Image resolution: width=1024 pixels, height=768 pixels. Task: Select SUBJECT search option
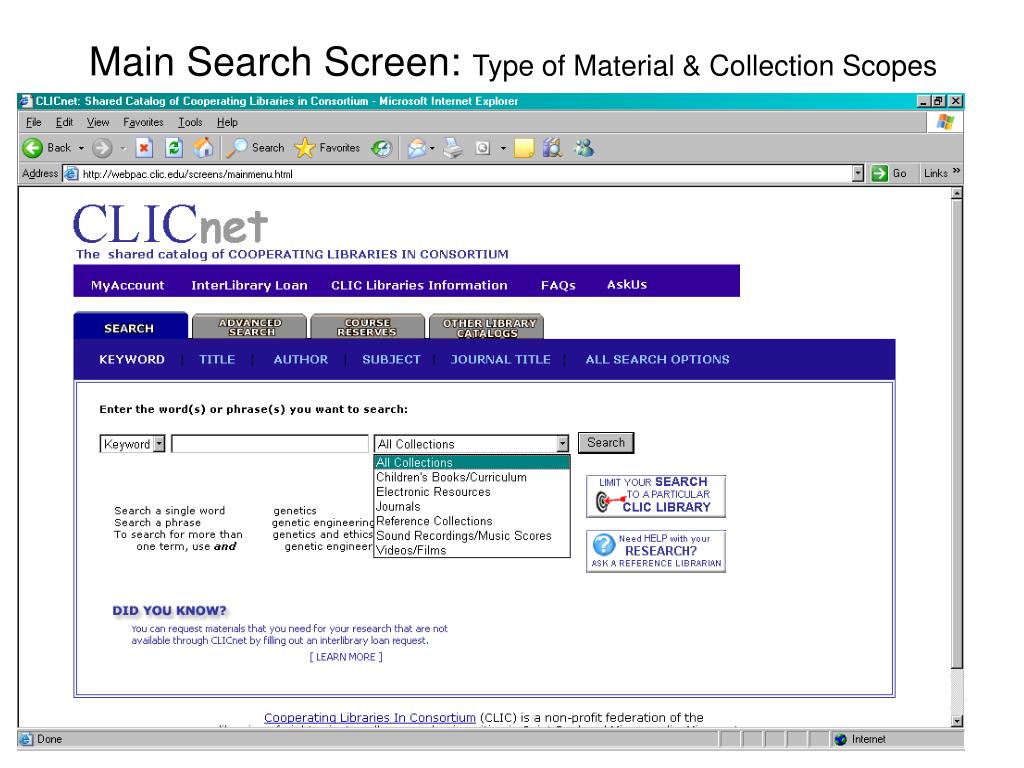pyautogui.click(x=391, y=359)
